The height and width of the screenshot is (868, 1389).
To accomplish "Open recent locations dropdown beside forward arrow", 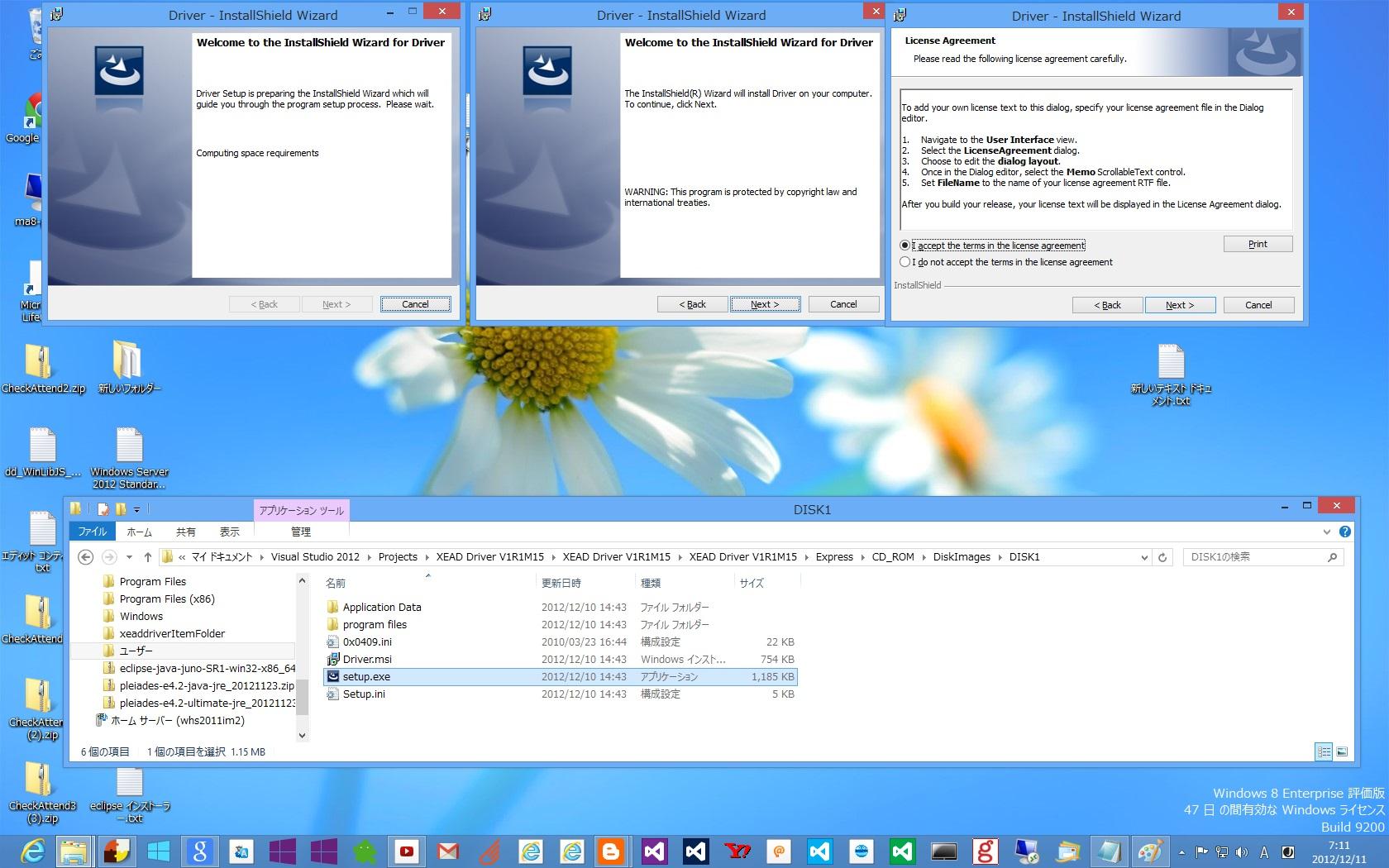I will click(x=129, y=557).
